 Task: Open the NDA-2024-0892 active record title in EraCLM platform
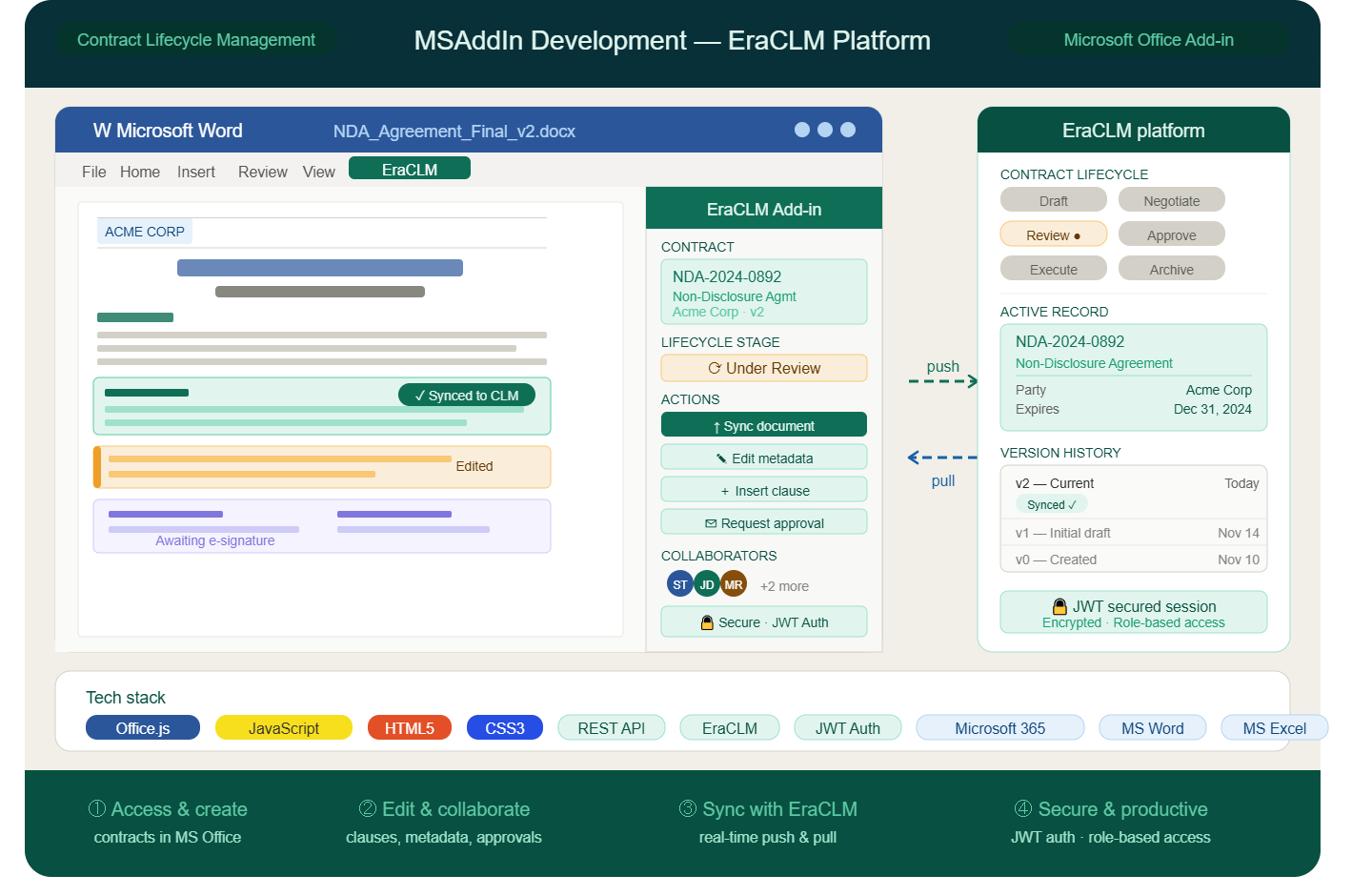pos(1070,341)
